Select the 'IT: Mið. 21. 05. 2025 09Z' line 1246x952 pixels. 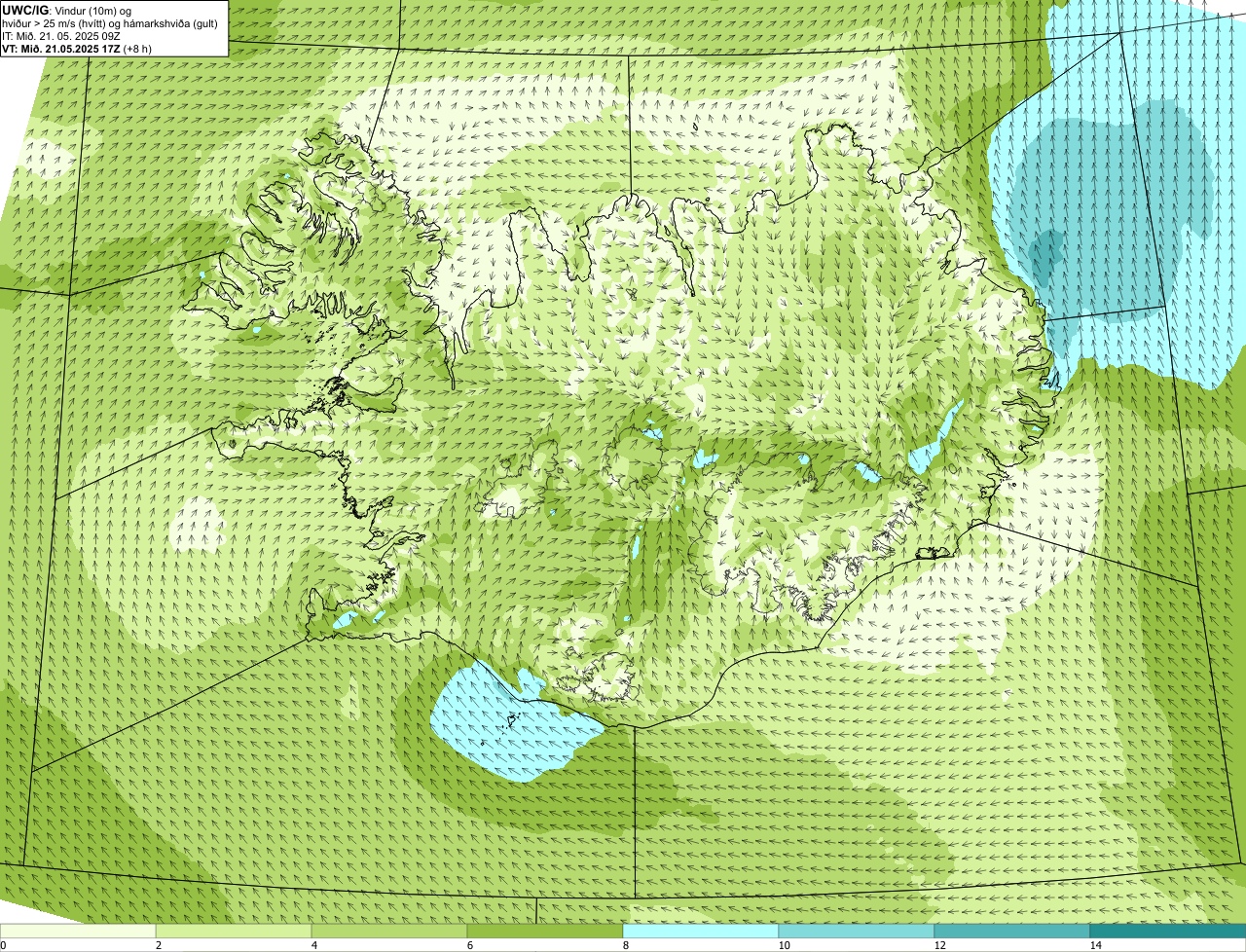[x=61, y=36]
